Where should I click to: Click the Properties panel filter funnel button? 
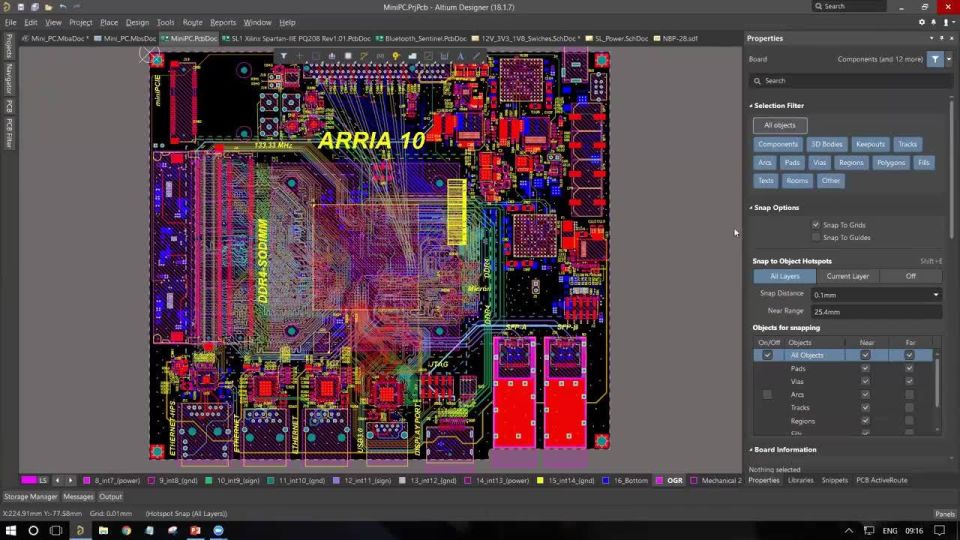[935, 59]
